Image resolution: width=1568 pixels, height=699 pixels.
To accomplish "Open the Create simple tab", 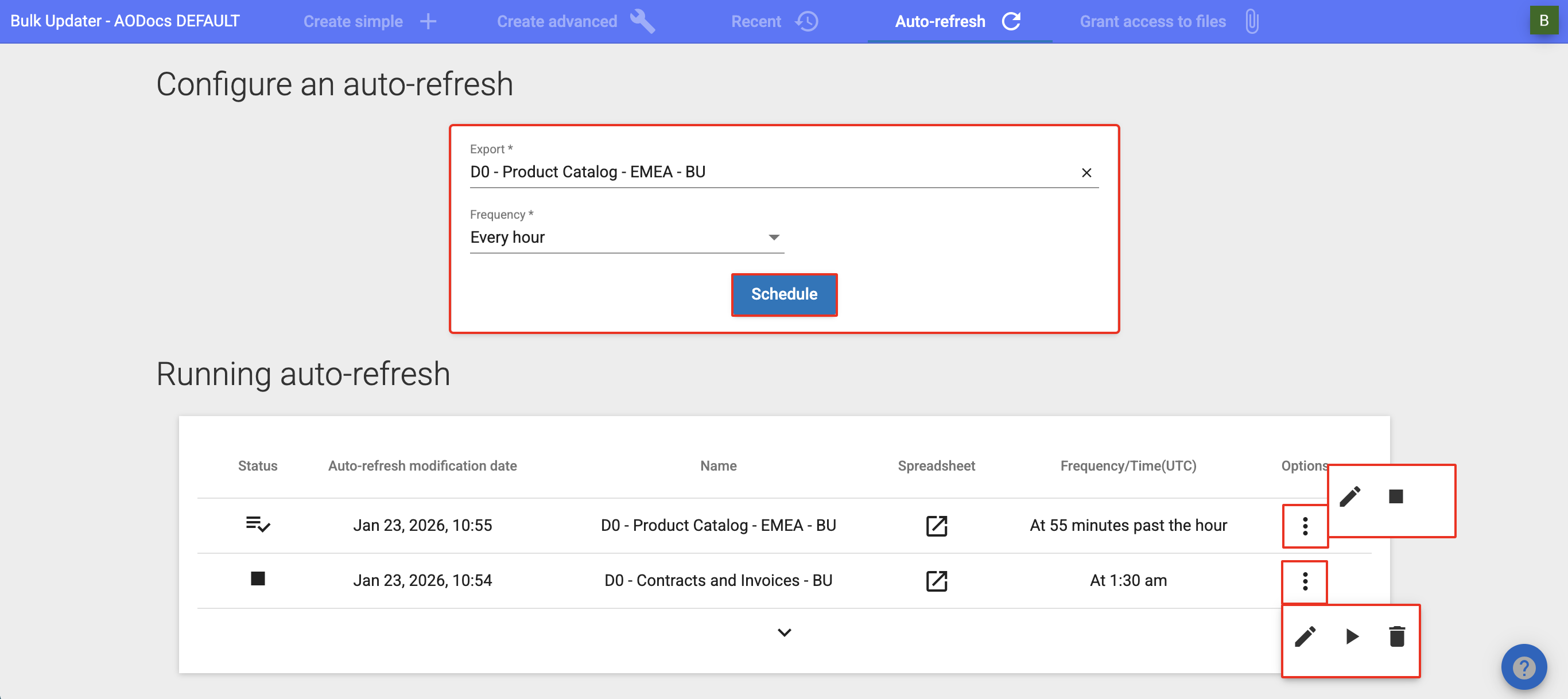I will point(370,21).
